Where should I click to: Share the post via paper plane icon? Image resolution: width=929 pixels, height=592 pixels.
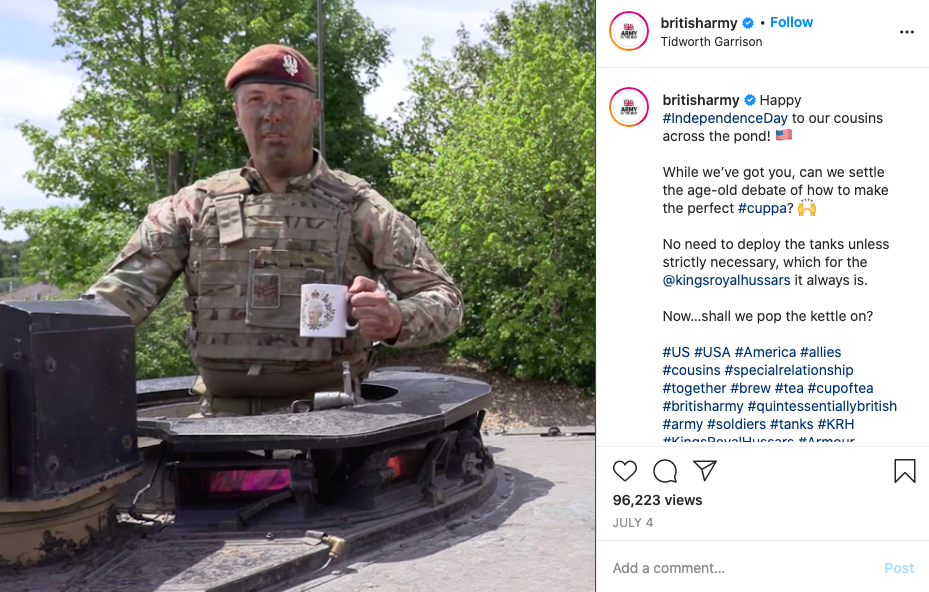pyautogui.click(x=705, y=471)
